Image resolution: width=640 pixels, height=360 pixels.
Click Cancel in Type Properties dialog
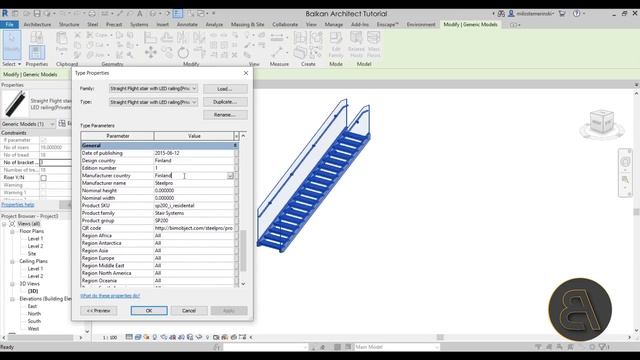(189, 311)
